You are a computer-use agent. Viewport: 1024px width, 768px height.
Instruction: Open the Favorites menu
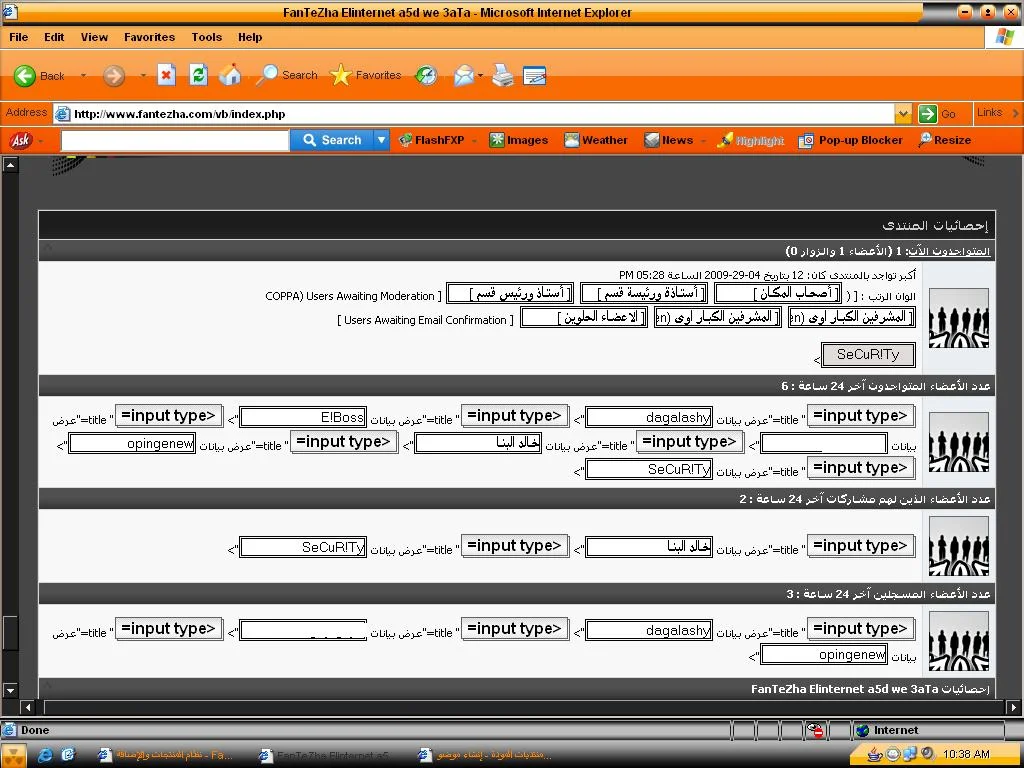click(x=149, y=37)
